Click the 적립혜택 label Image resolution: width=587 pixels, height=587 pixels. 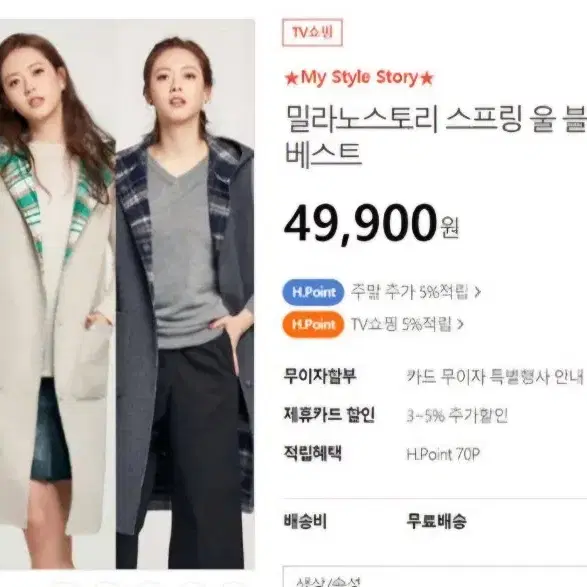click(313, 453)
